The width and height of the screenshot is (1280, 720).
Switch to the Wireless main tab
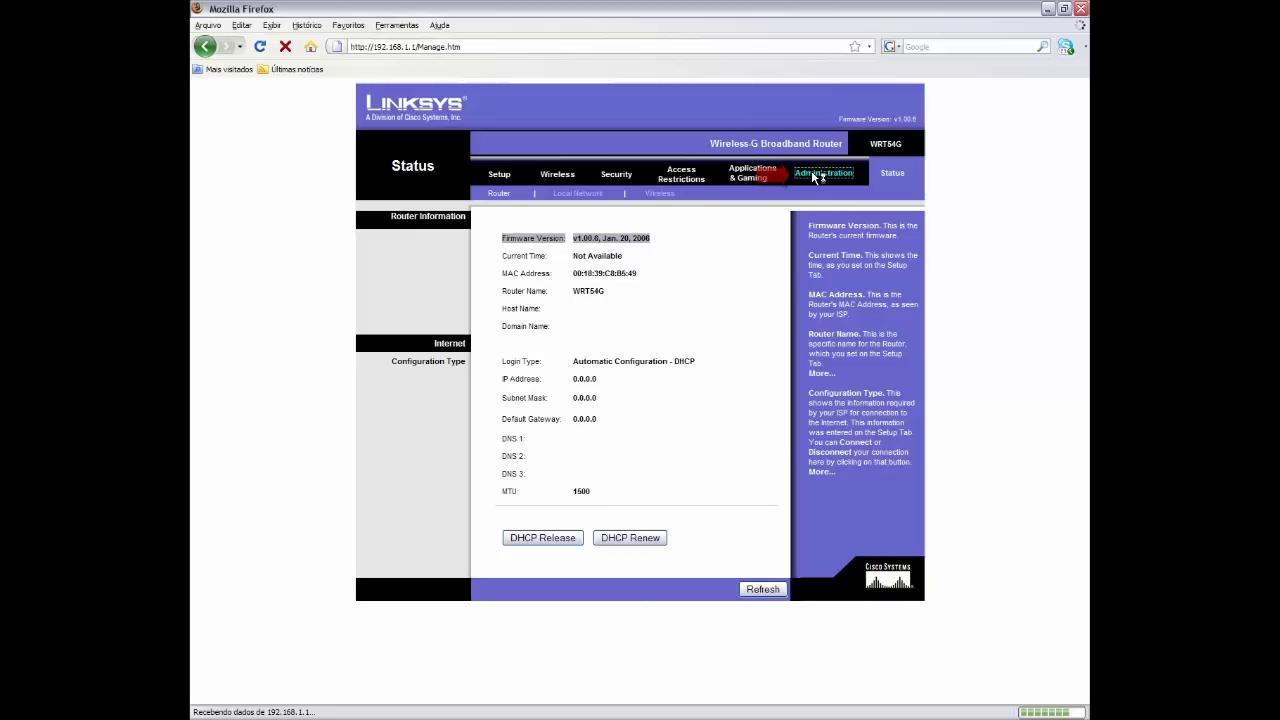coord(557,174)
